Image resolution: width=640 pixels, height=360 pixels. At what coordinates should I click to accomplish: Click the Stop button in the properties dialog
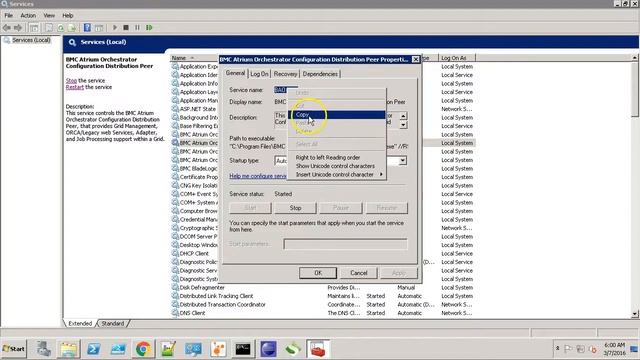pos(296,208)
